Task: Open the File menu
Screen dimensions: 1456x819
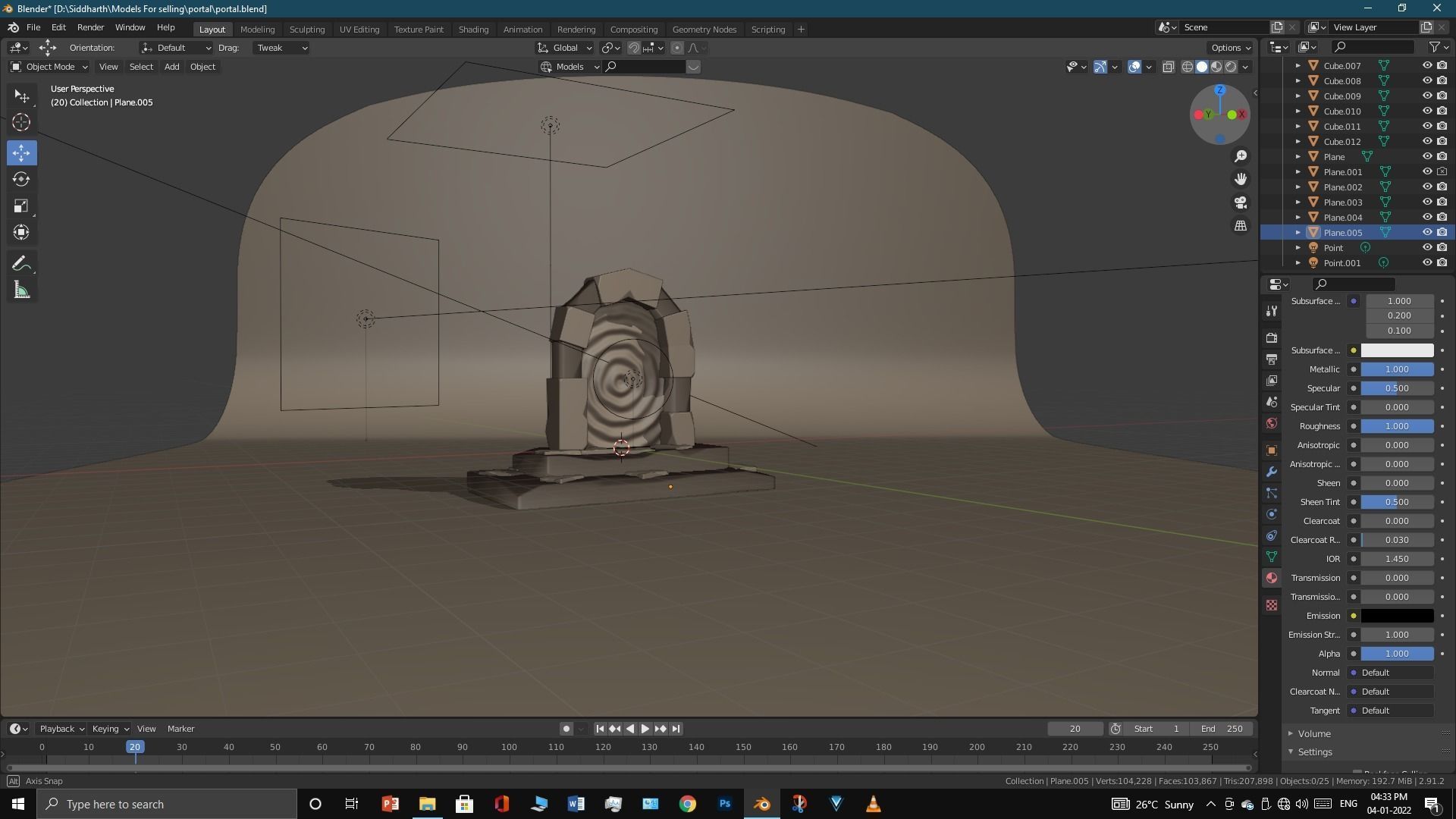Action: coord(33,27)
